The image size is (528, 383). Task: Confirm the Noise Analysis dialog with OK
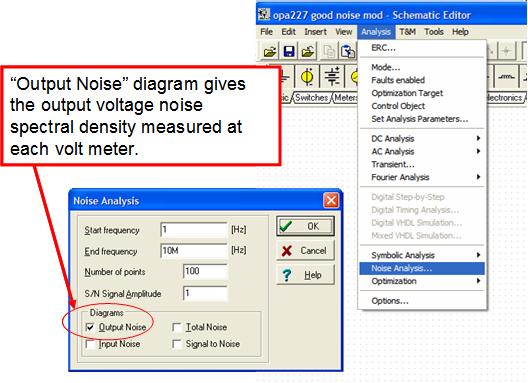[305, 226]
